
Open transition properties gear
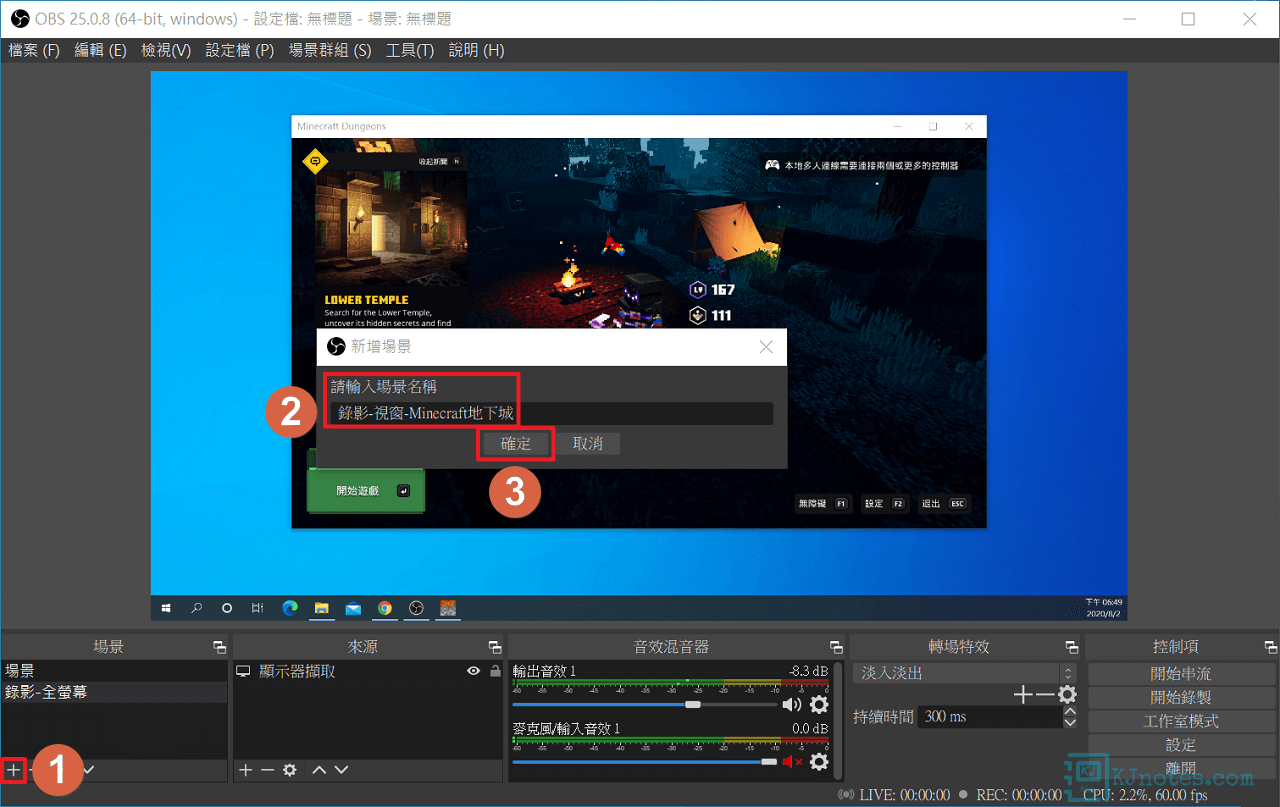click(1067, 694)
